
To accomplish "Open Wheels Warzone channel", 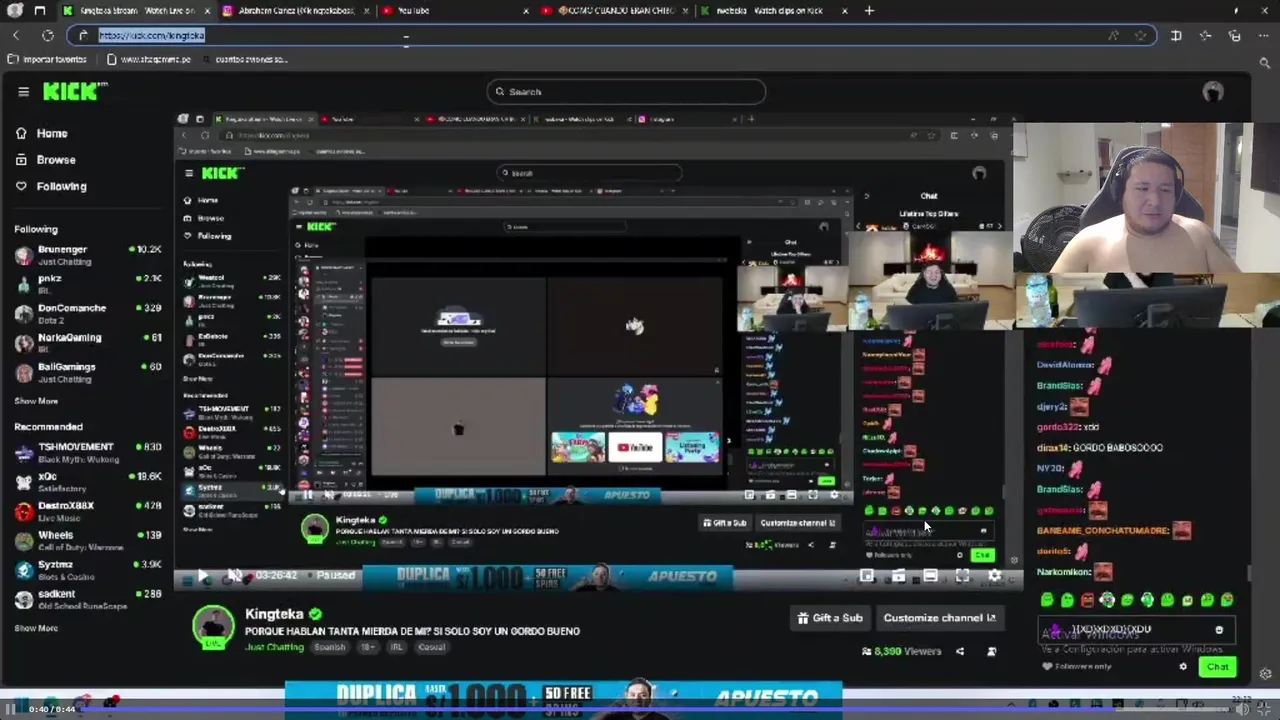I will click(88, 540).
